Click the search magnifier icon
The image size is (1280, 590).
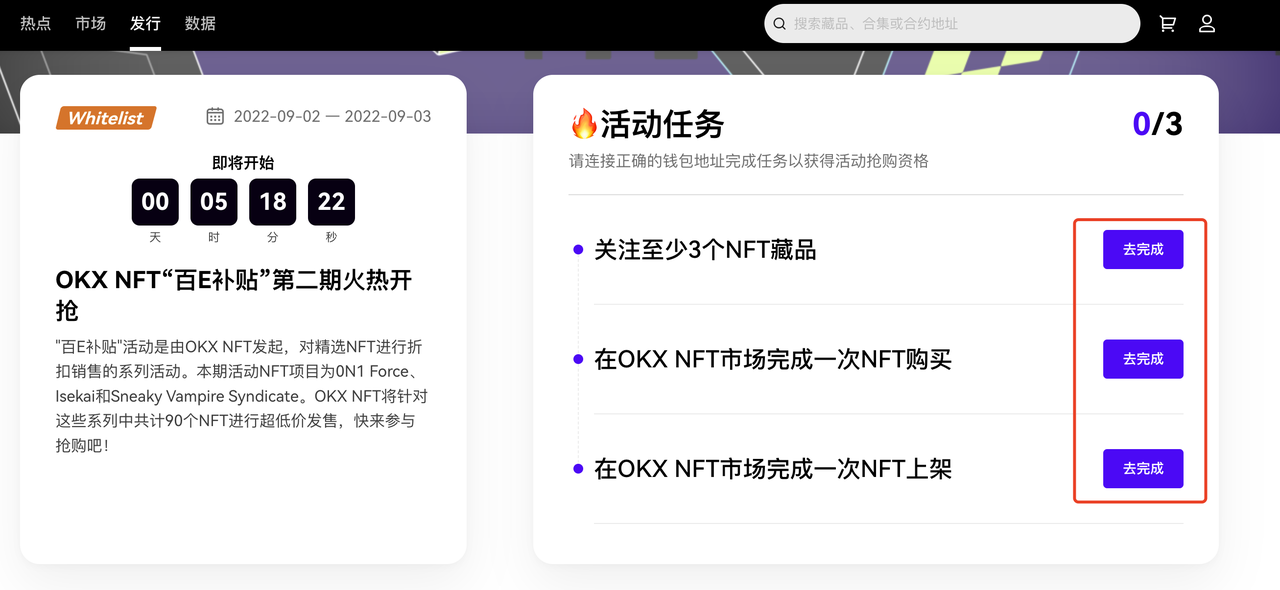coord(780,23)
